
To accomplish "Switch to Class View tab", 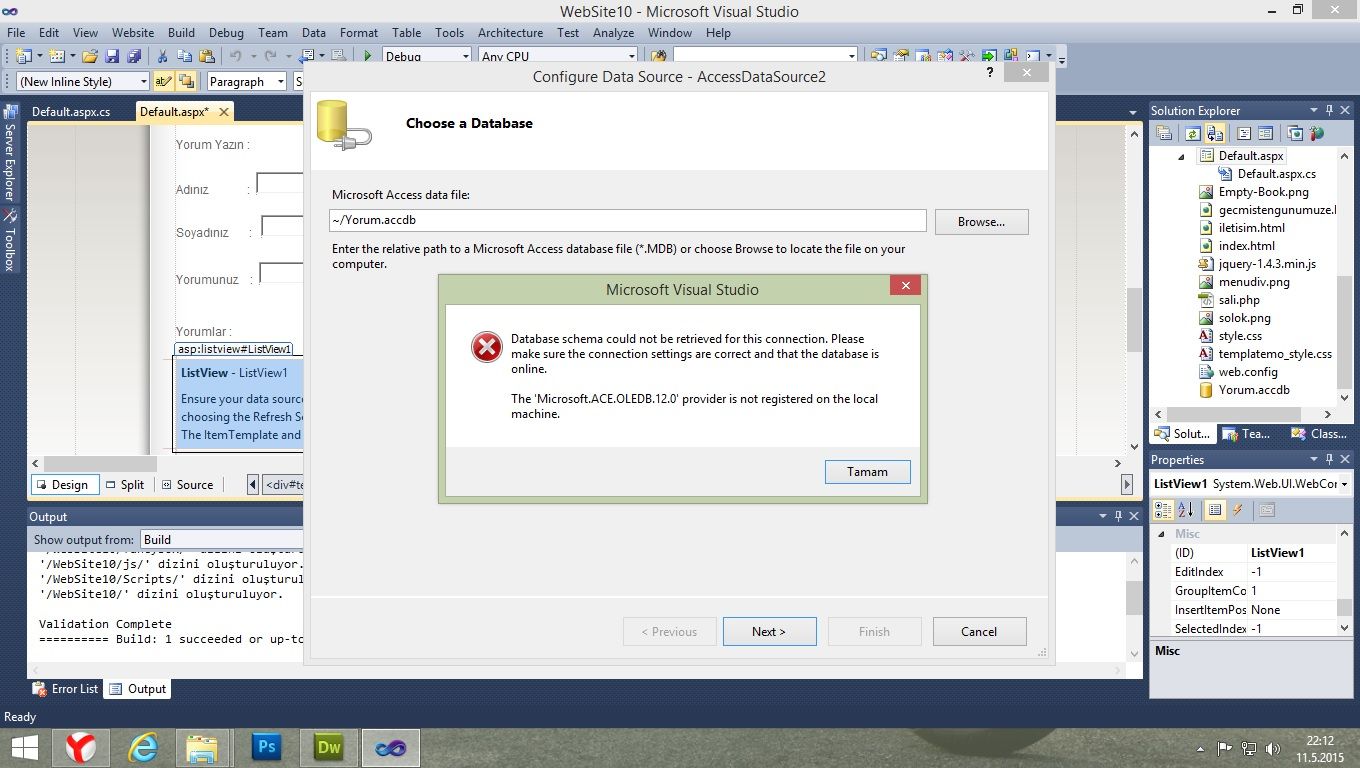I will point(1319,434).
